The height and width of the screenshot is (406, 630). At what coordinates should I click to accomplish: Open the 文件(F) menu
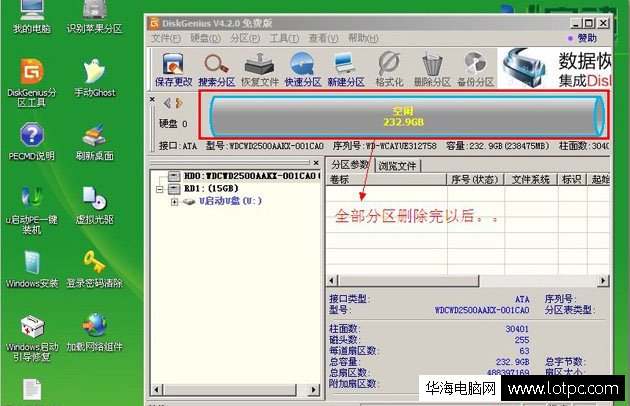pos(166,38)
